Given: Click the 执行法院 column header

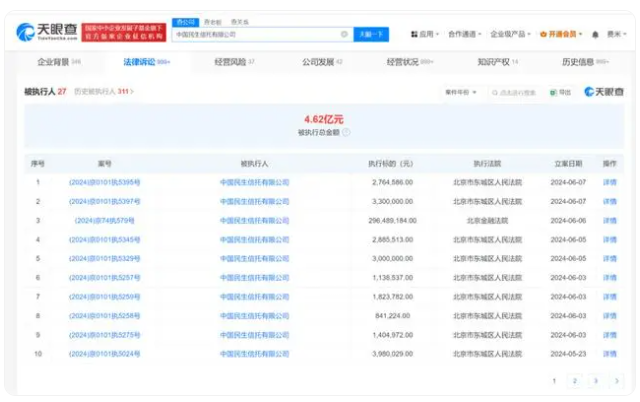Looking at the screenshot, I should 487,164.
